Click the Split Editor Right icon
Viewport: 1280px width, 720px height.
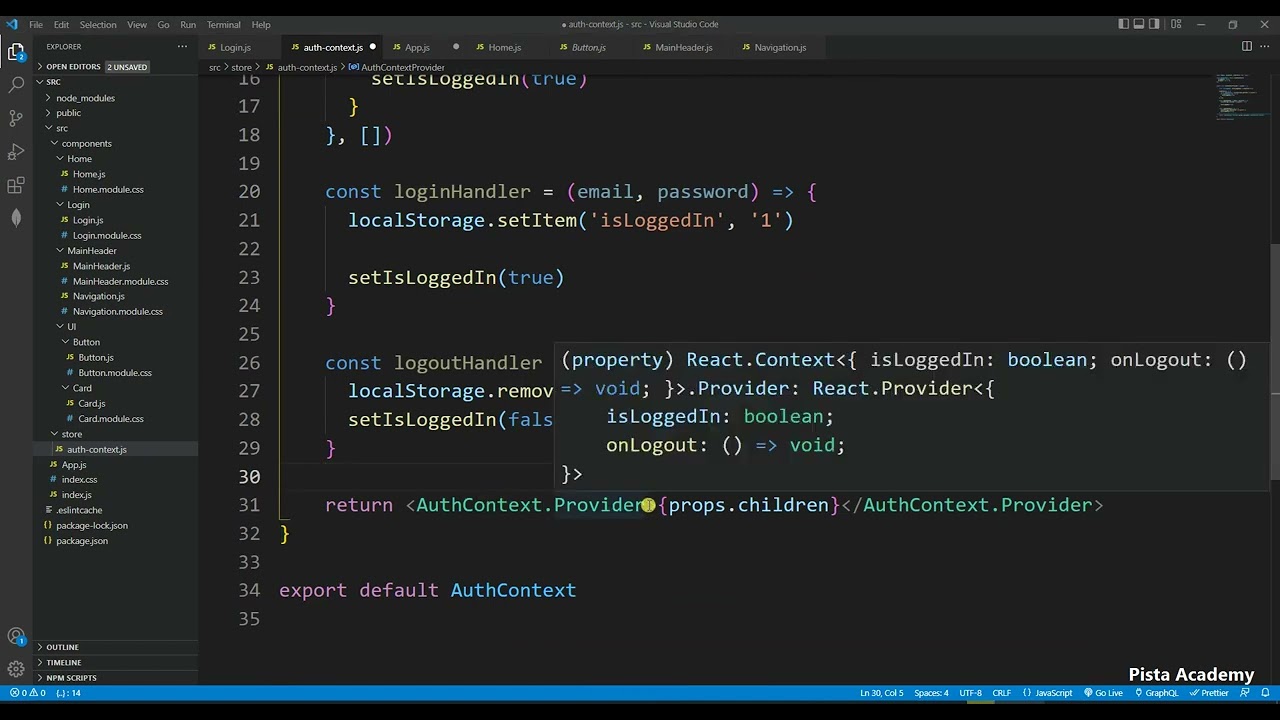tap(1246, 47)
